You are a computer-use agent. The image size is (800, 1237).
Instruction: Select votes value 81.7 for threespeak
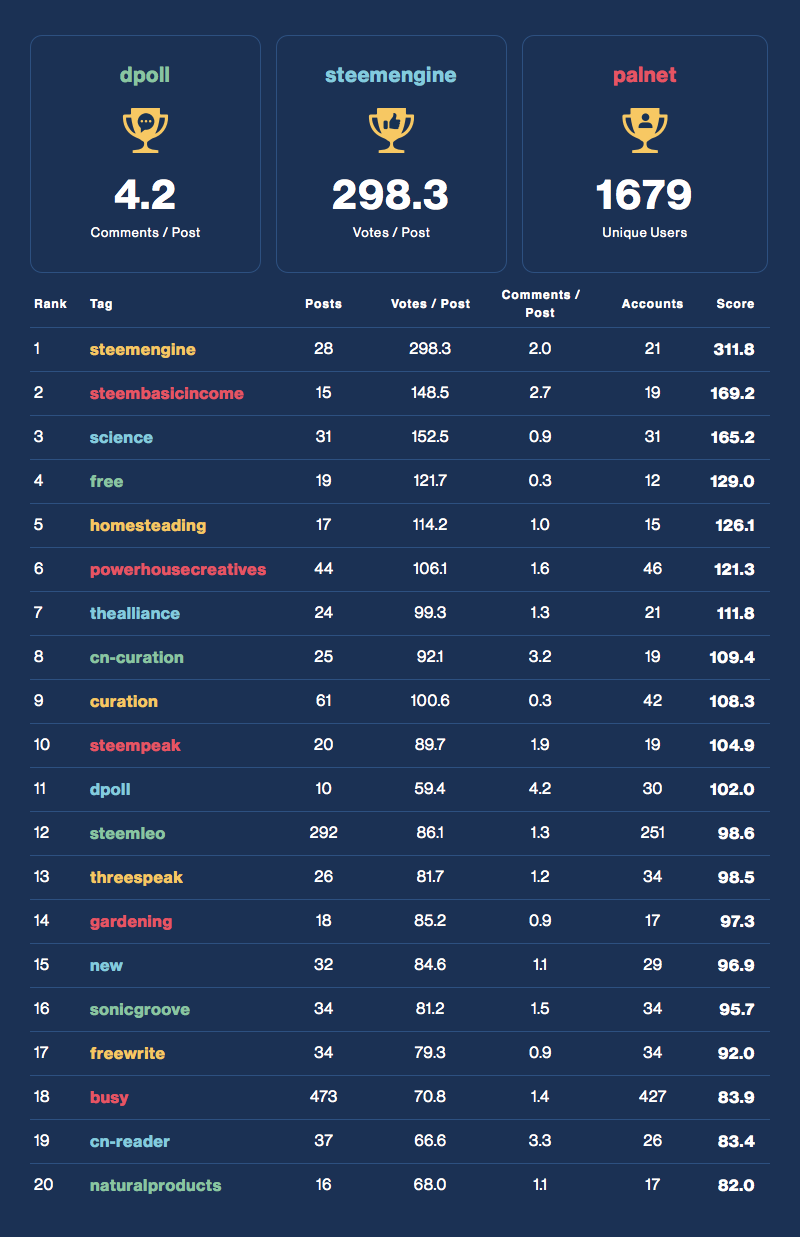430,877
